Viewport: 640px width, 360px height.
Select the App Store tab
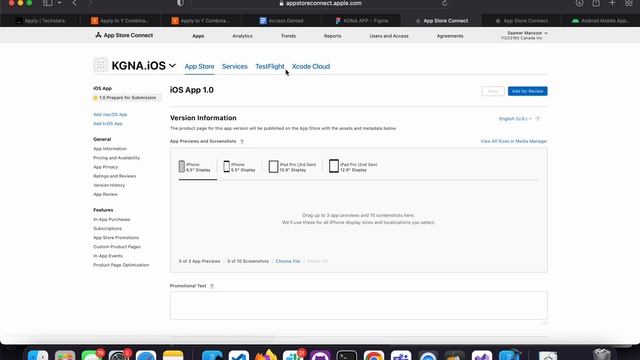tap(199, 66)
